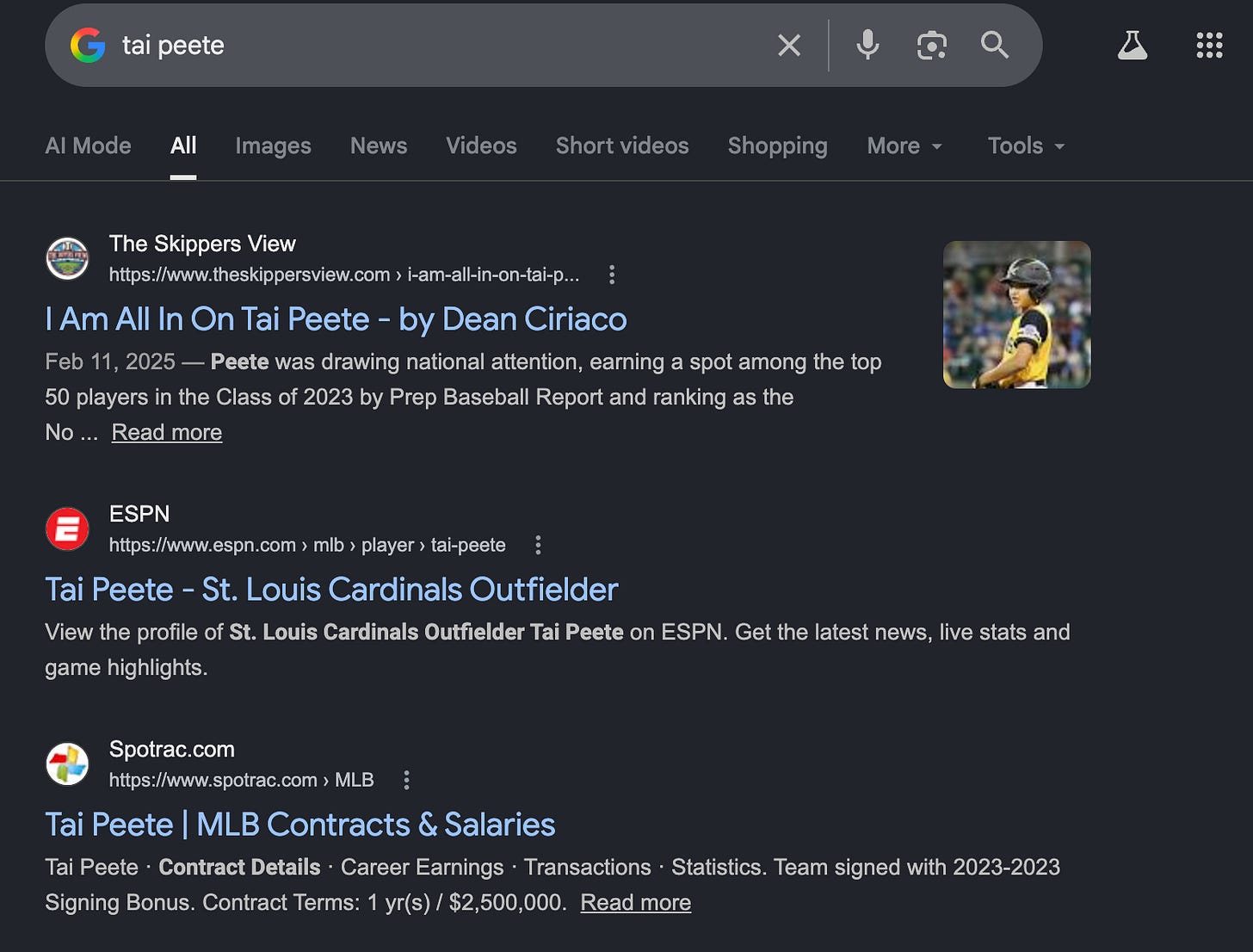
Task: Open the Google apps grid icon
Action: click(1209, 45)
